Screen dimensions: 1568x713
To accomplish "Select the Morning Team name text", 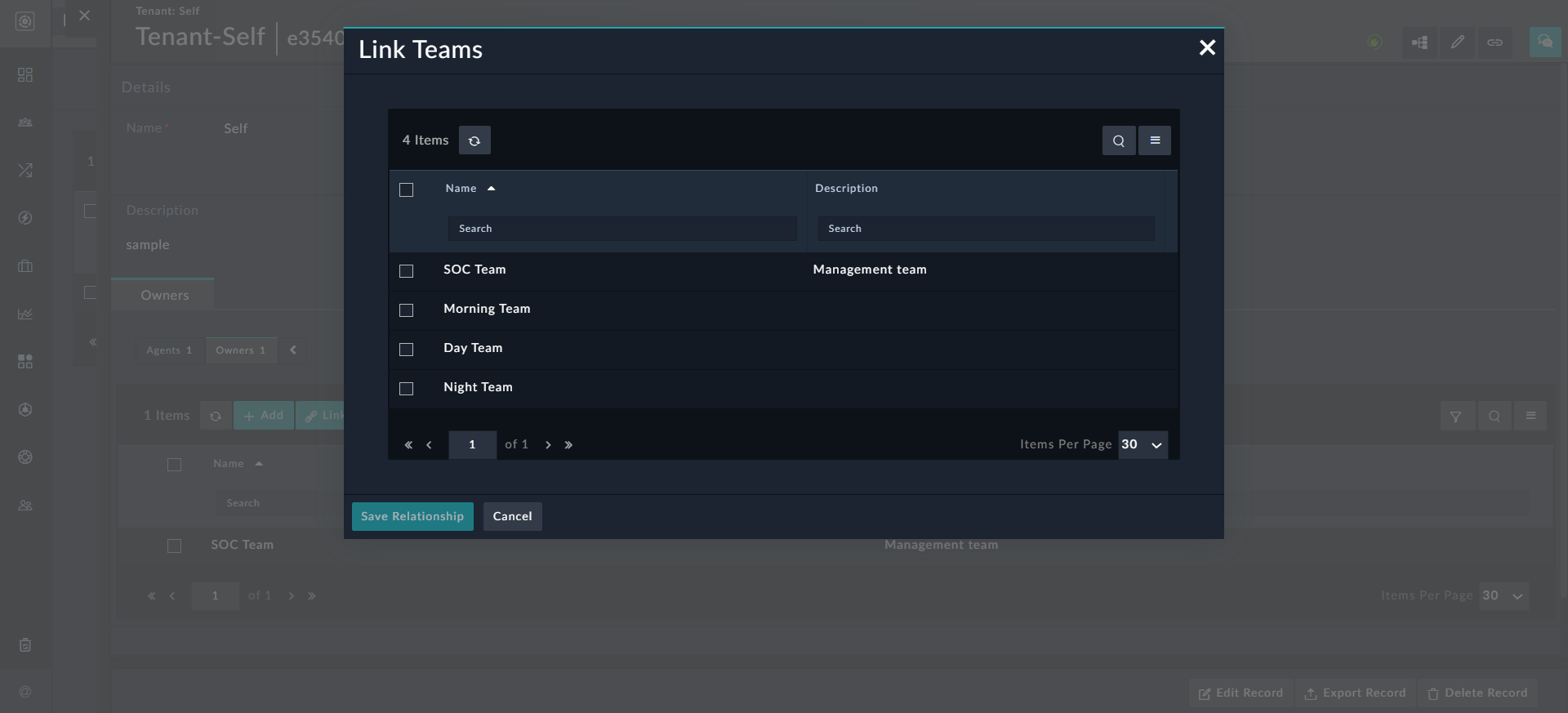I will click(x=487, y=309).
